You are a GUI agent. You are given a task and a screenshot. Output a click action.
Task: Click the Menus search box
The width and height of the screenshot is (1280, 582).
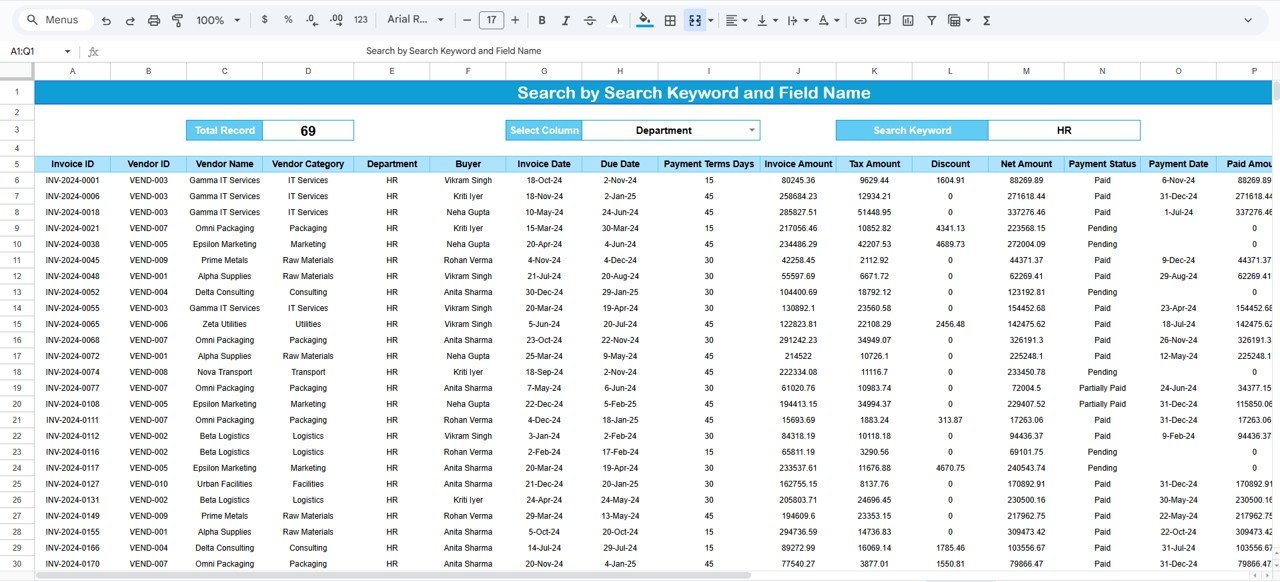tap(60, 20)
